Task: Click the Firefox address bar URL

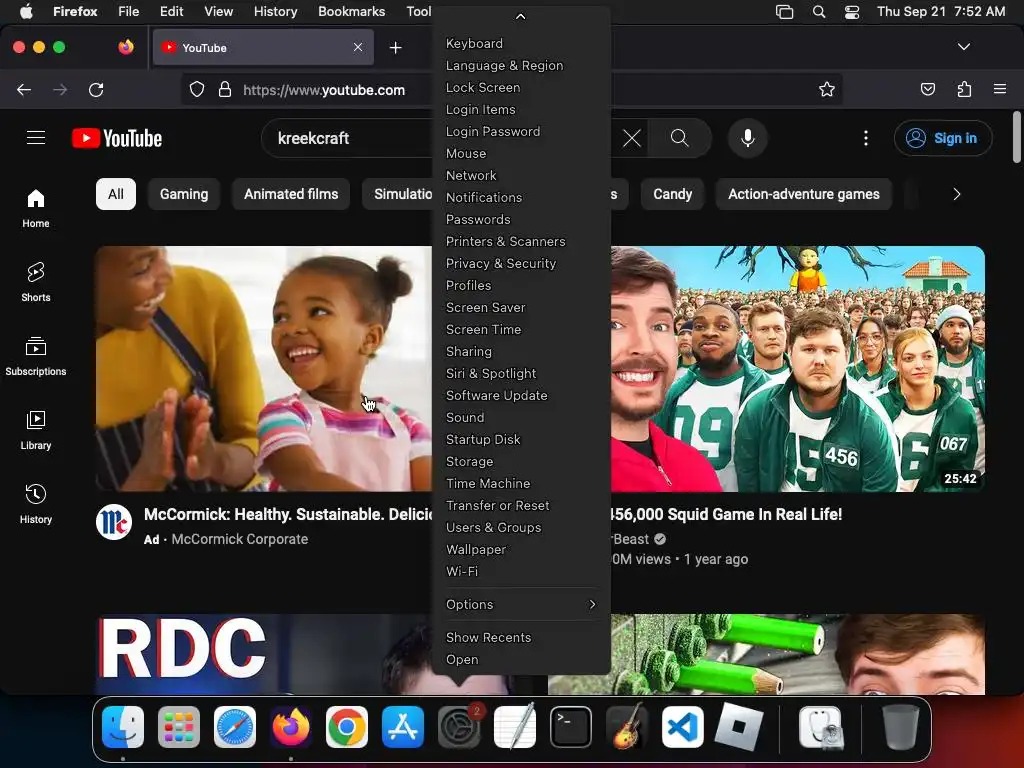Action: click(x=324, y=90)
